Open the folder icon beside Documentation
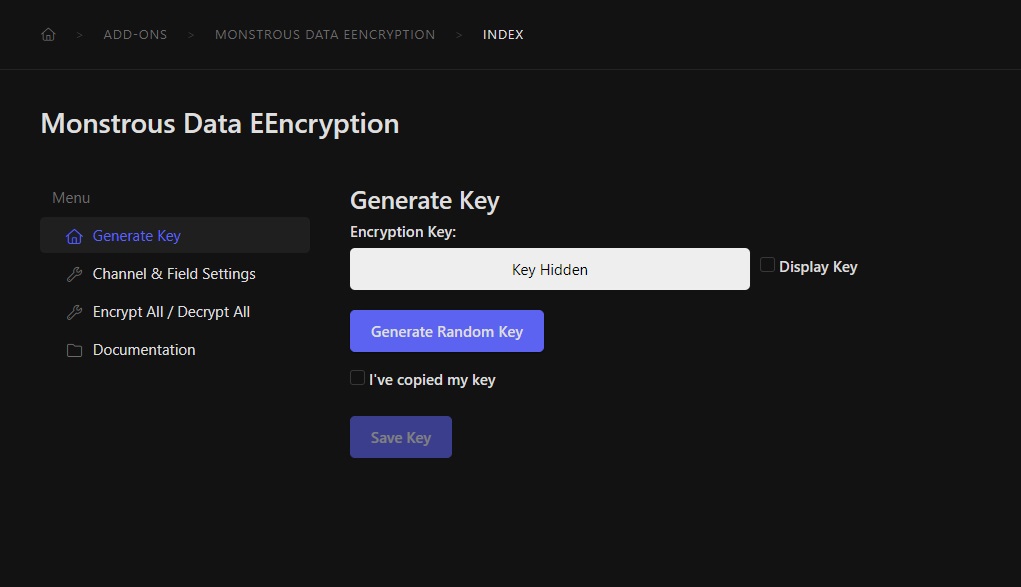The height and width of the screenshot is (587, 1021). point(74,349)
